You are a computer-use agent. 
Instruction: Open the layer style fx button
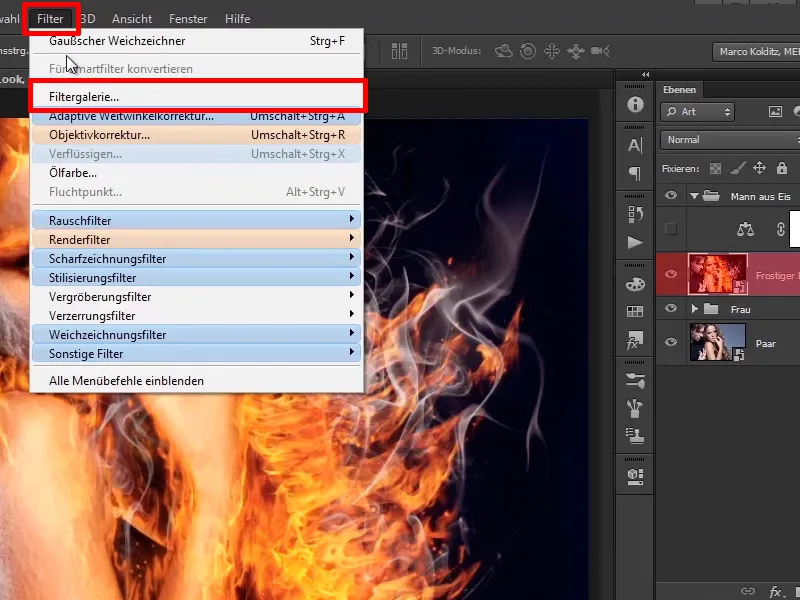pyautogui.click(x=776, y=591)
